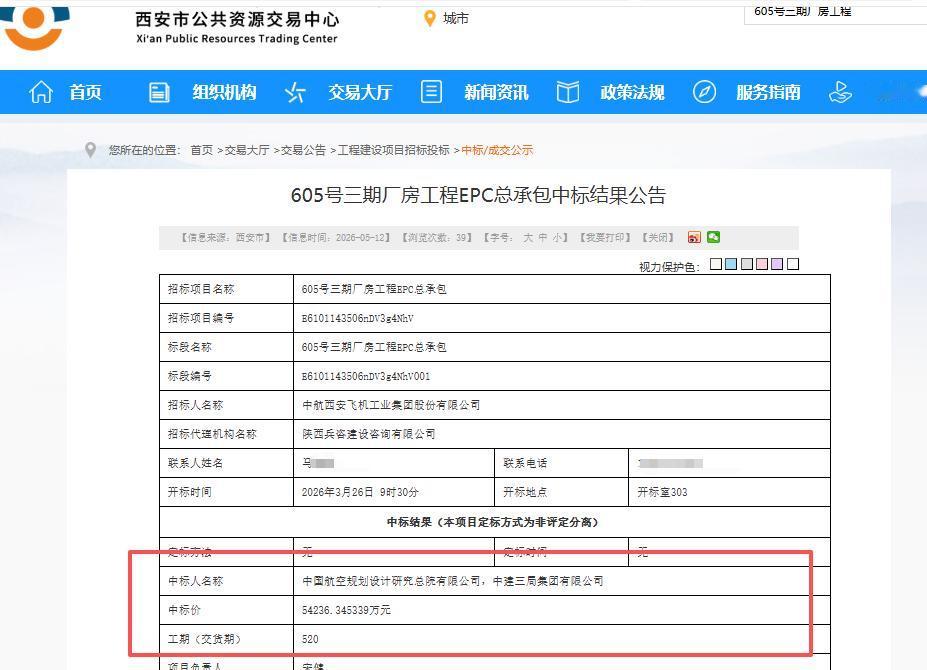Set font size to 中
This screenshot has width=927, height=670.
(x=542, y=238)
